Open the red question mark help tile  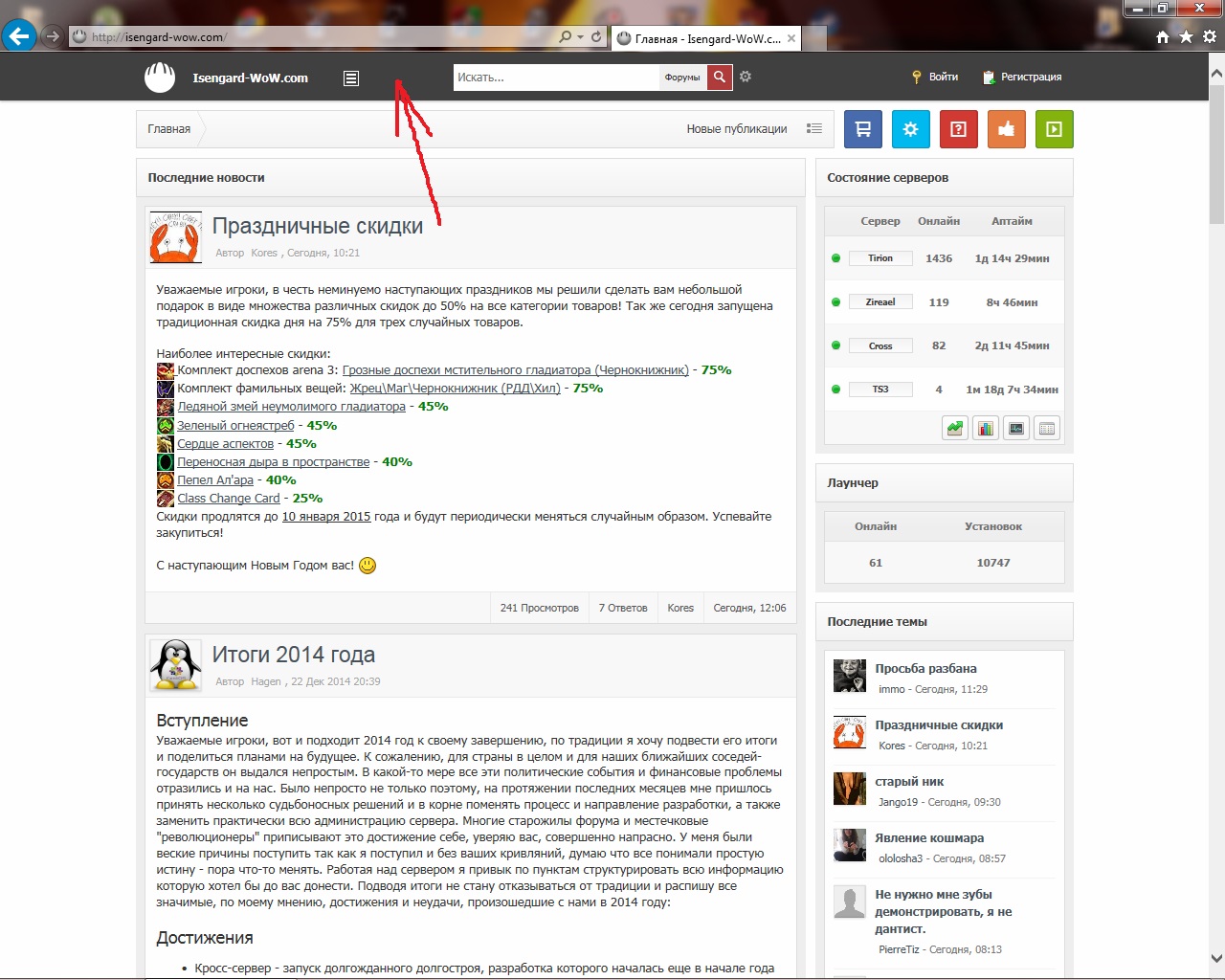click(958, 129)
